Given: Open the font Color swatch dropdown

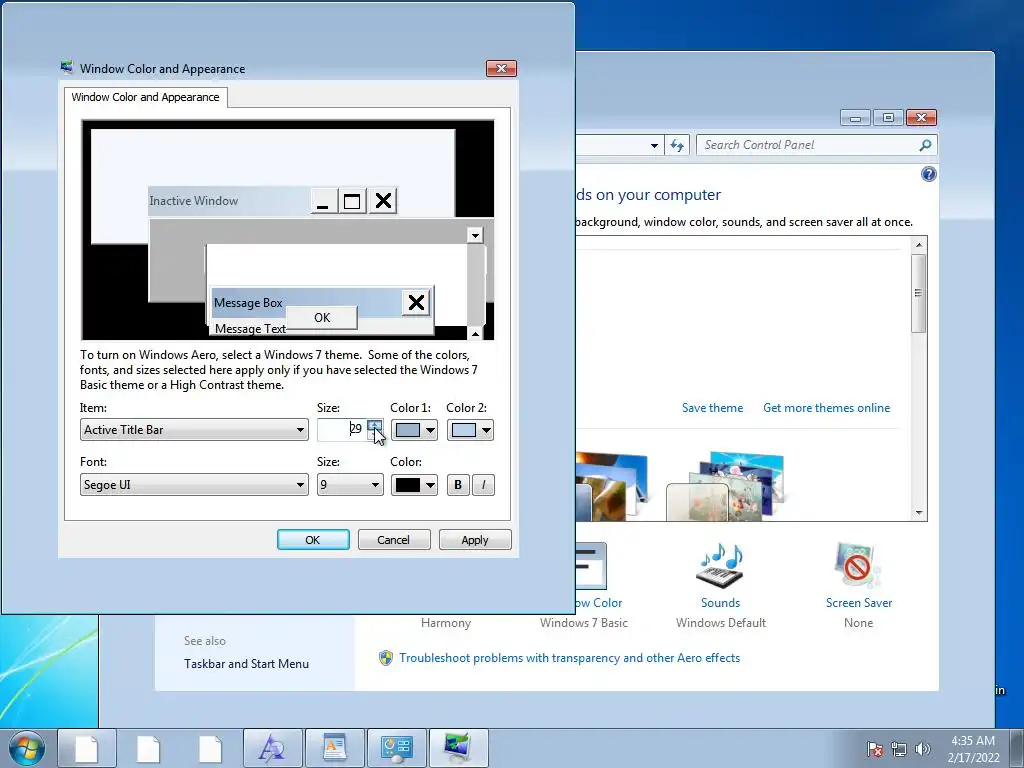Looking at the screenshot, I should [414, 485].
